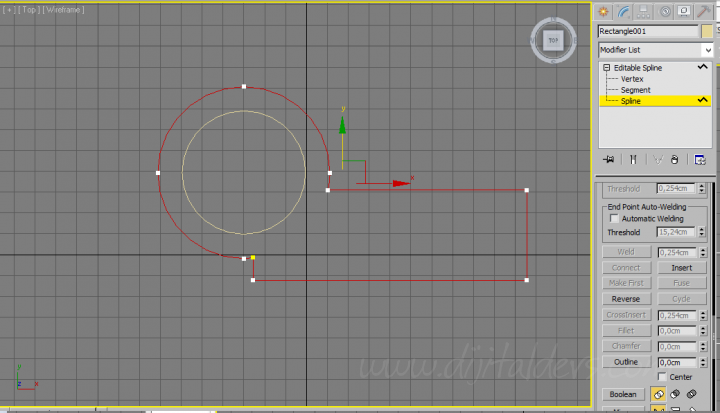720x413 pixels.
Task: Open the Motion command panel tab
Action: coord(664,12)
